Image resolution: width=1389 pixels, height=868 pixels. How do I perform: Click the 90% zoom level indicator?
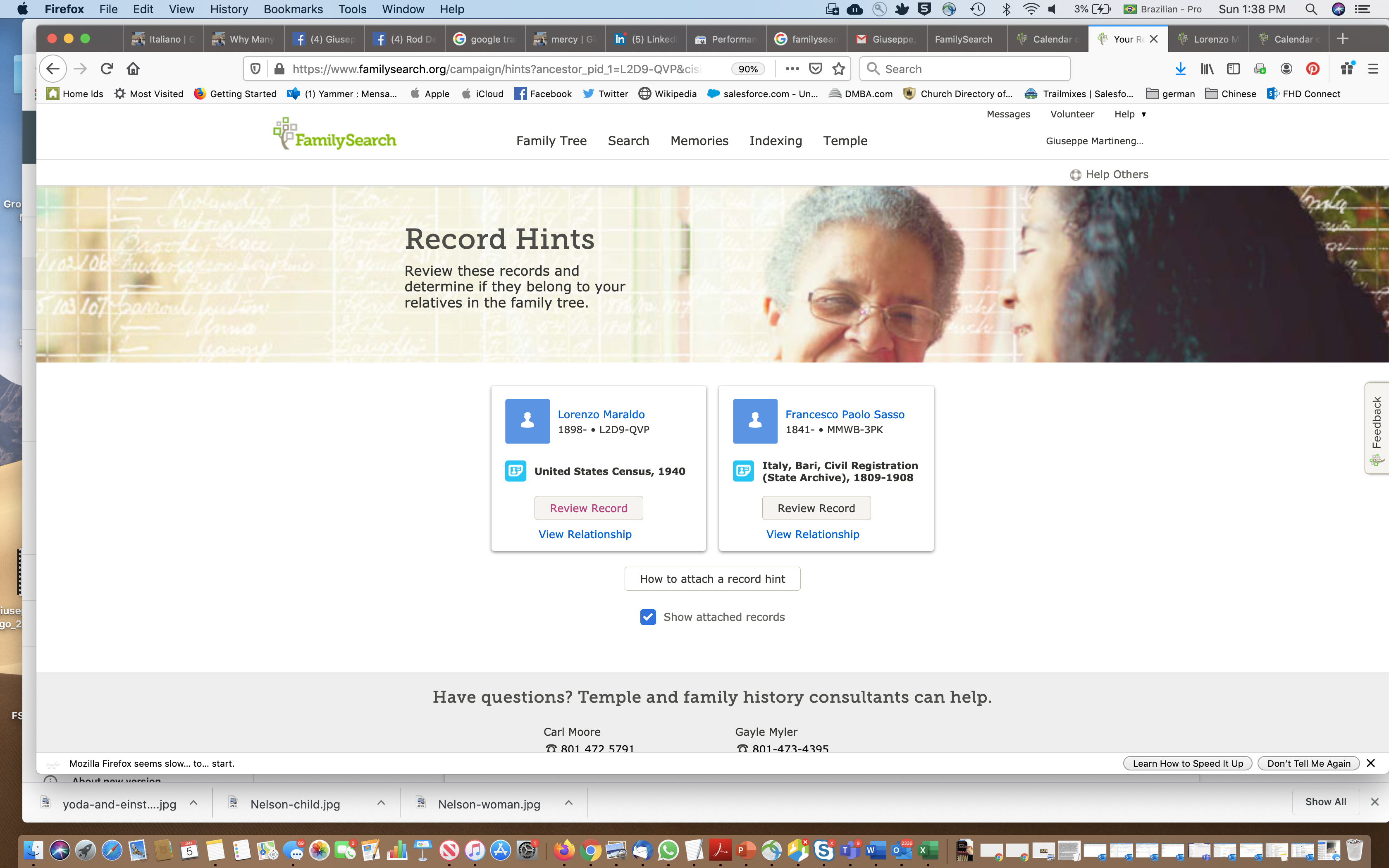(748, 69)
